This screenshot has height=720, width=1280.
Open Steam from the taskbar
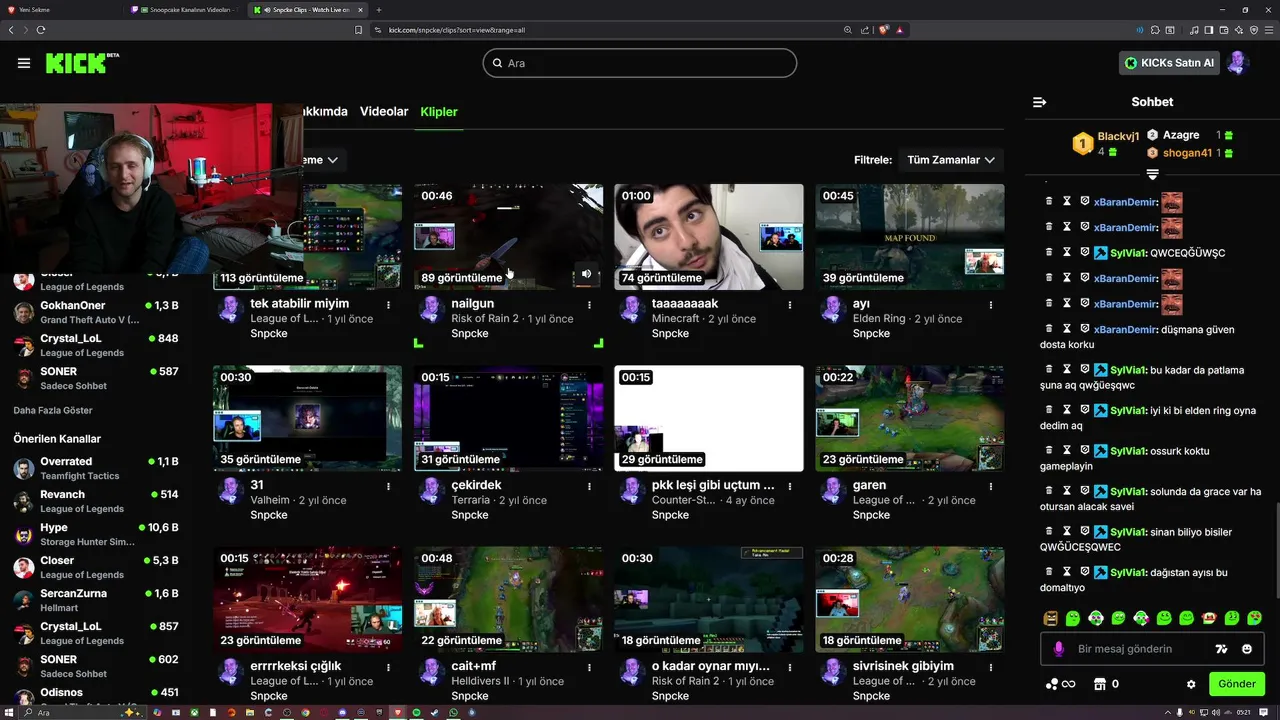[x=435, y=712]
